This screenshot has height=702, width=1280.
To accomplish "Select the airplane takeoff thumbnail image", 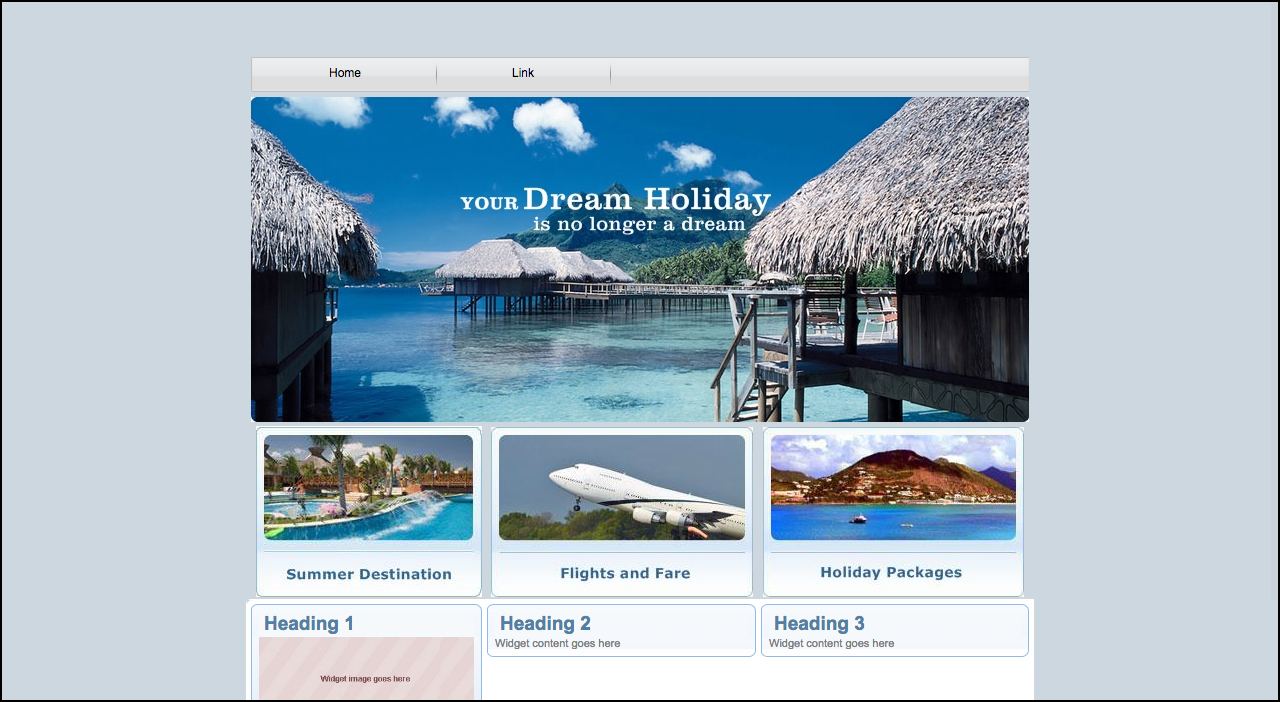I will pyautogui.click(x=621, y=488).
